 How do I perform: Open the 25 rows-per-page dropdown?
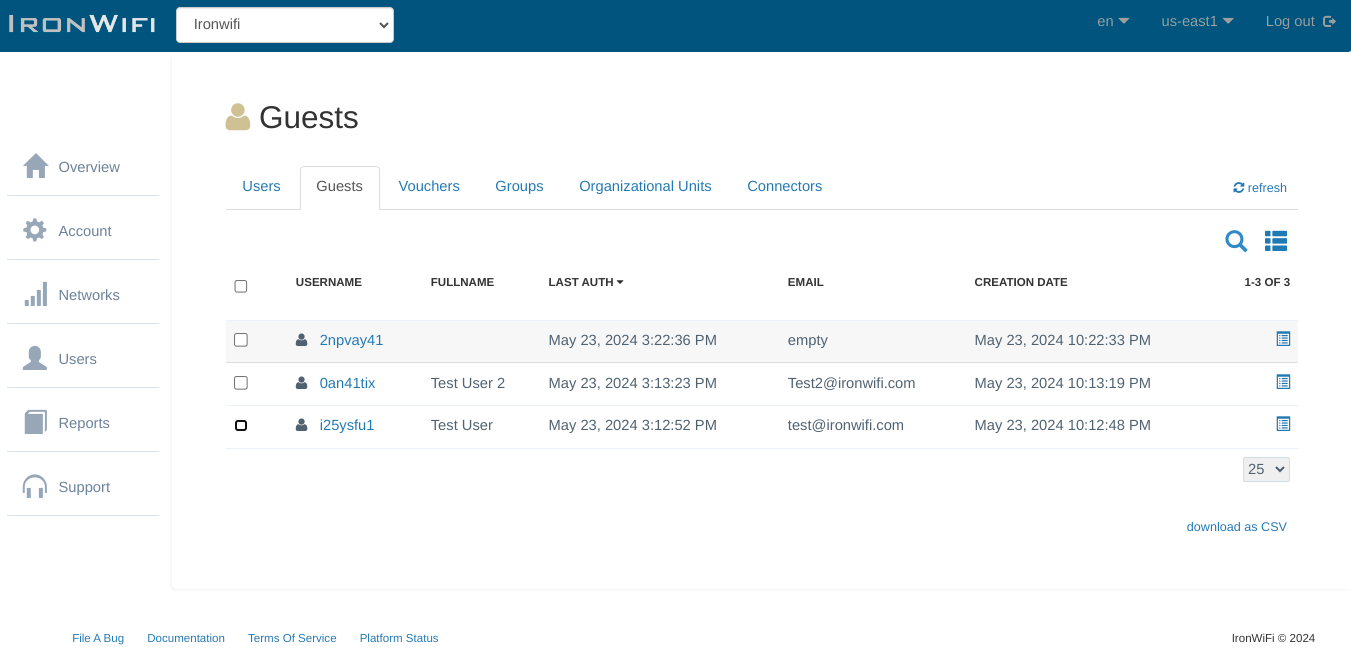pos(1266,469)
